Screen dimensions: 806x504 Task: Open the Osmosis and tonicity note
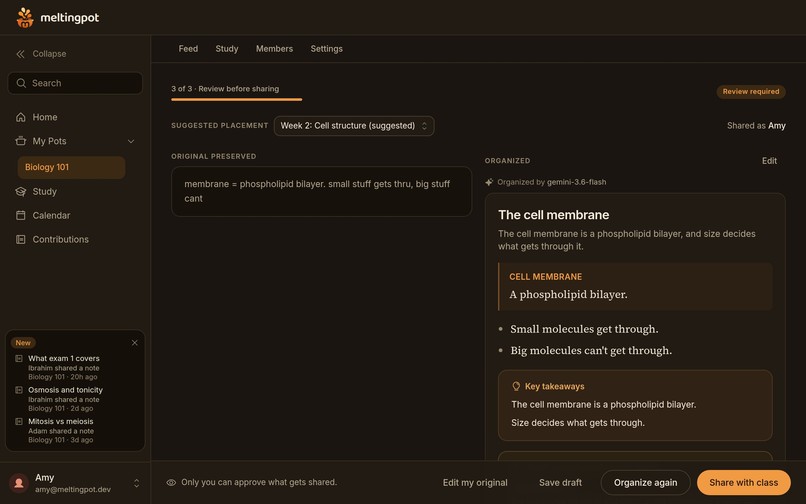tap(65, 390)
